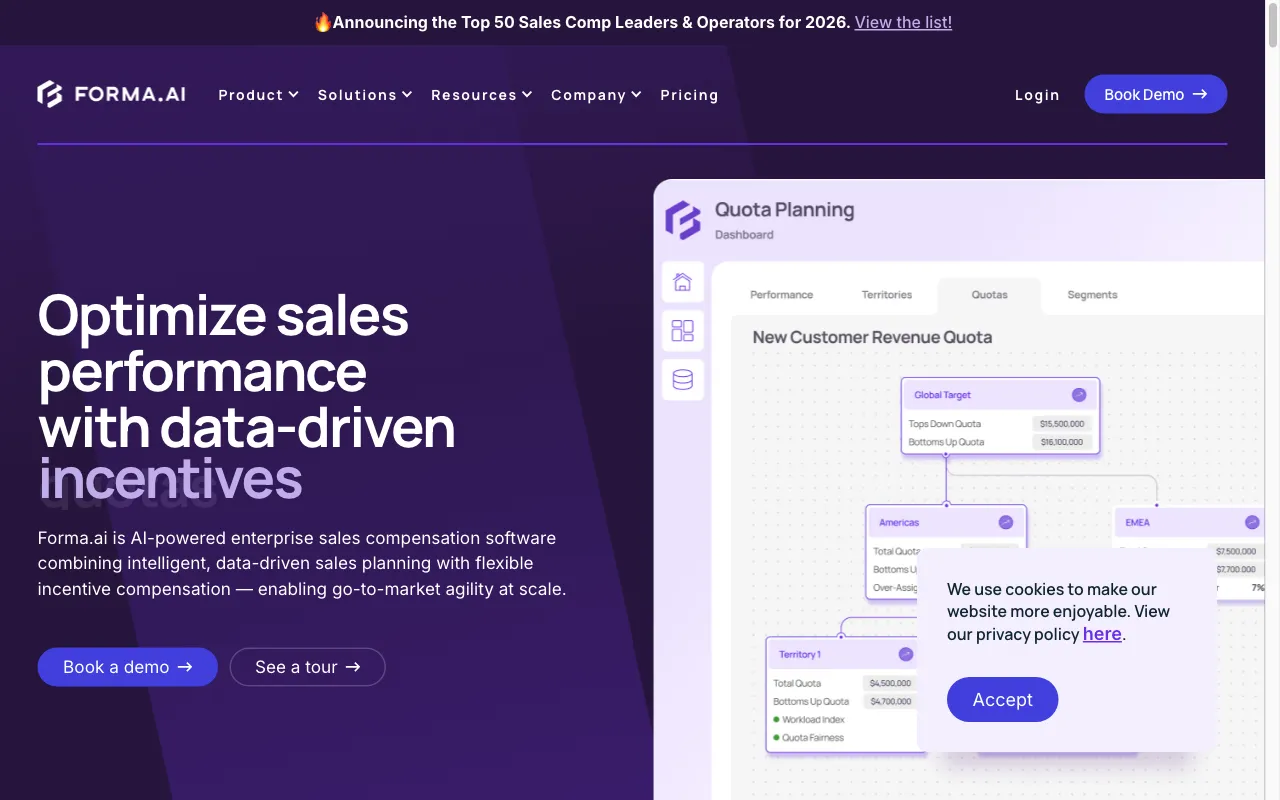
Task: Click the Book Demo header button
Action: coord(1156,94)
